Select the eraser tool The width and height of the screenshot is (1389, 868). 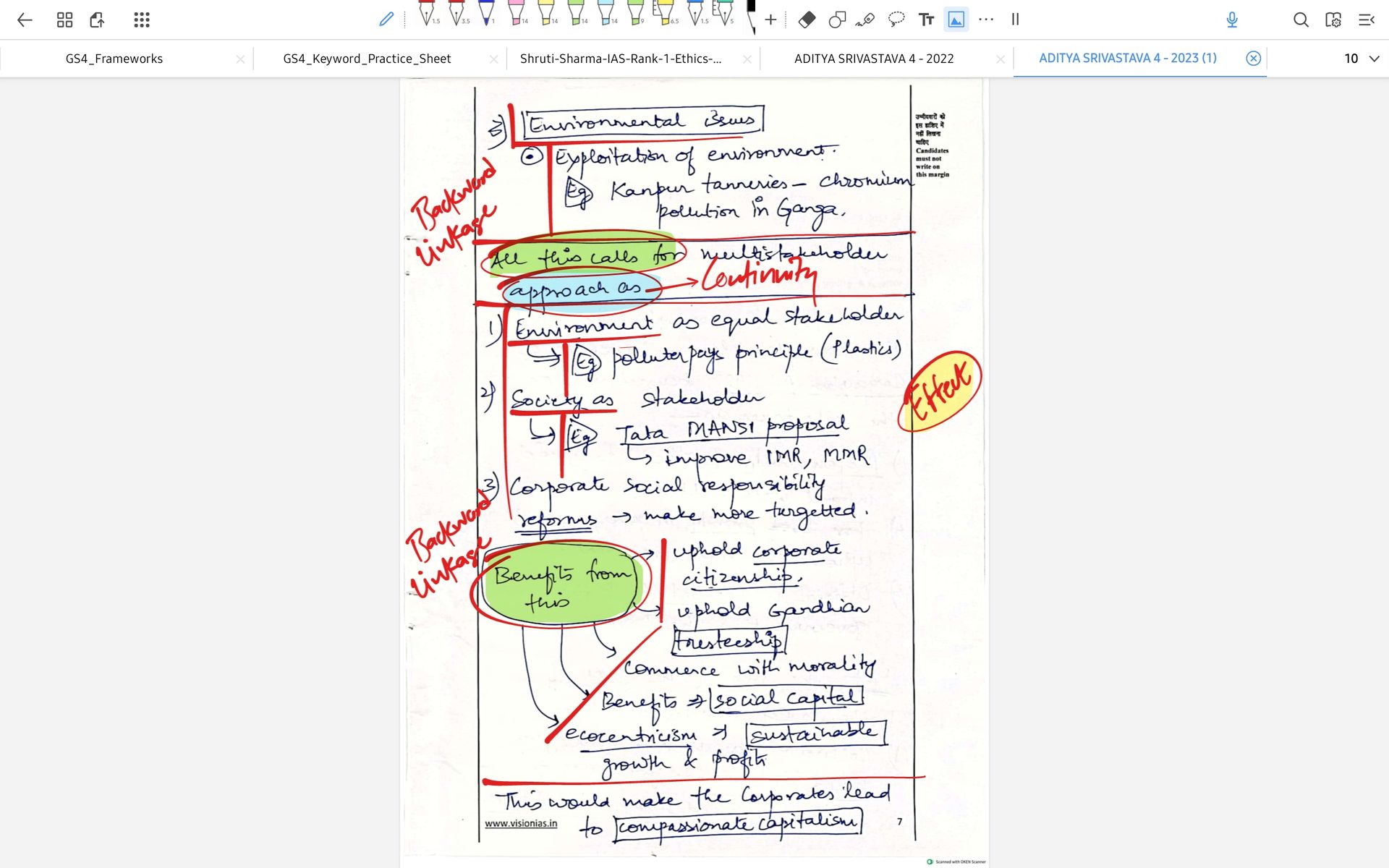pyautogui.click(x=807, y=20)
